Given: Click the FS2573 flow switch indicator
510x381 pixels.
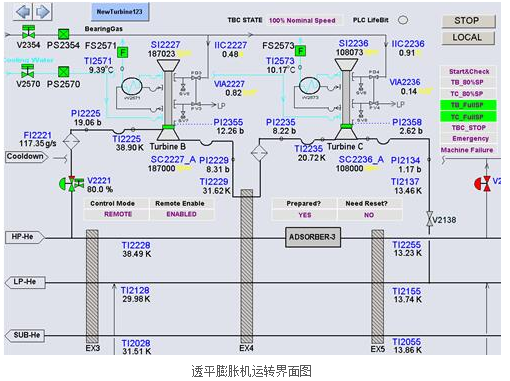Looking at the screenshot, I should point(301,51).
